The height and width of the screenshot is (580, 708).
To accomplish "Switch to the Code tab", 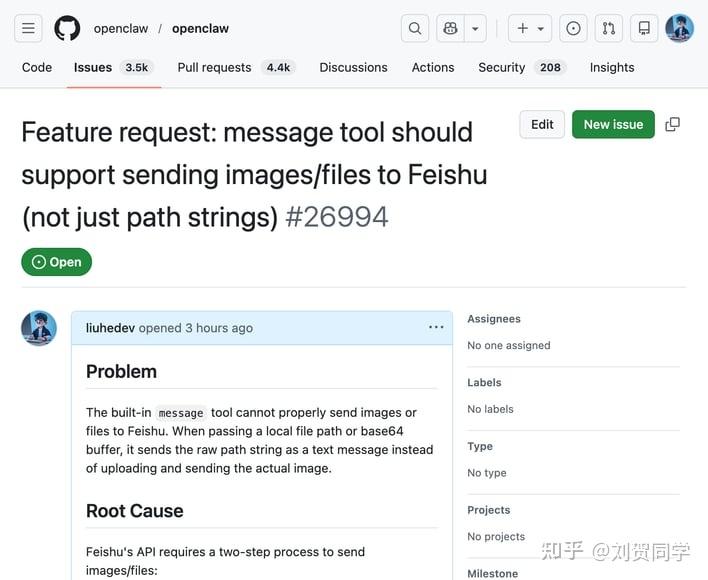I will point(37,67).
